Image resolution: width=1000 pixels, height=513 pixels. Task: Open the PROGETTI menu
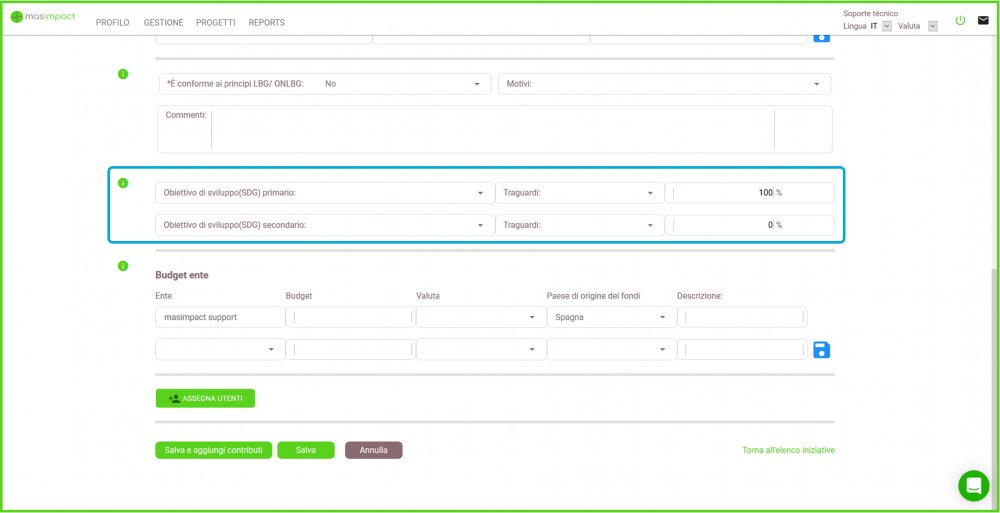pyautogui.click(x=215, y=23)
